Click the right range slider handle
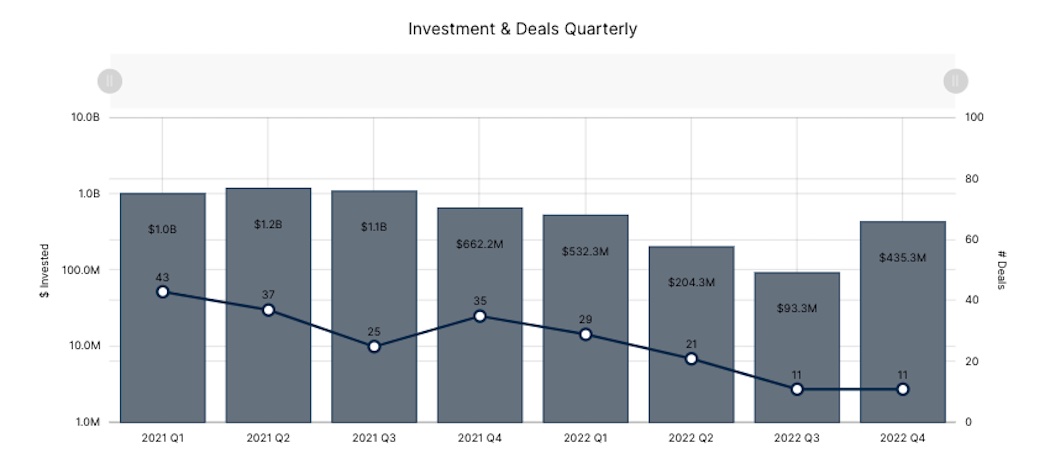This screenshot has width=1050, height=469. coord(955,80)
